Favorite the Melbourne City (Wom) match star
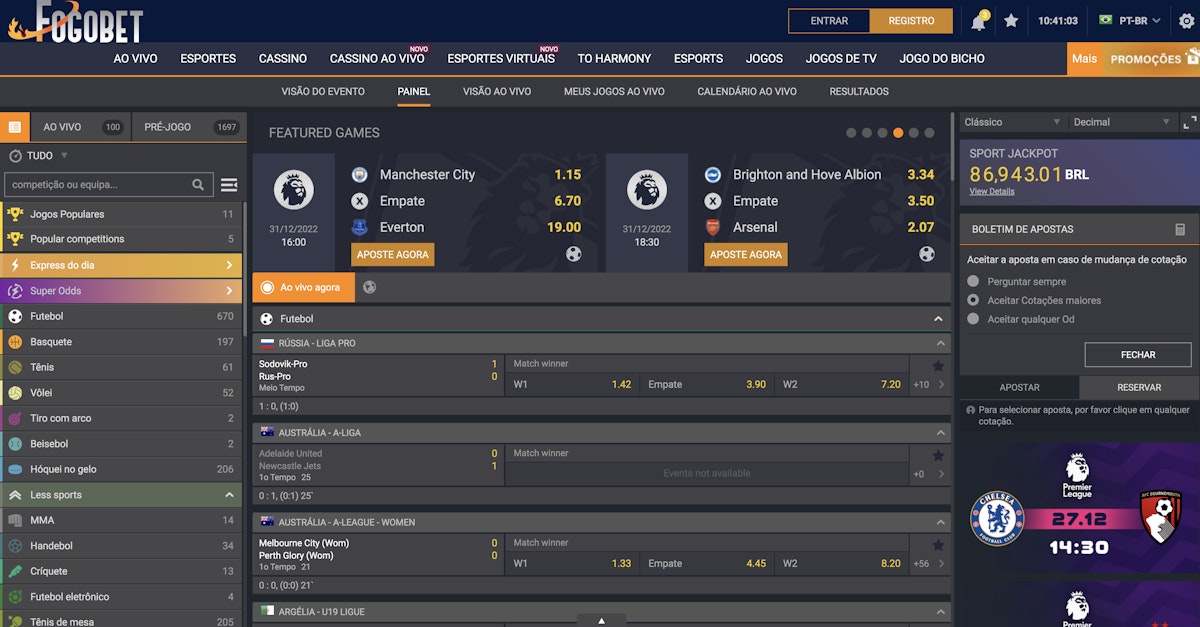 tap(938, 545)
